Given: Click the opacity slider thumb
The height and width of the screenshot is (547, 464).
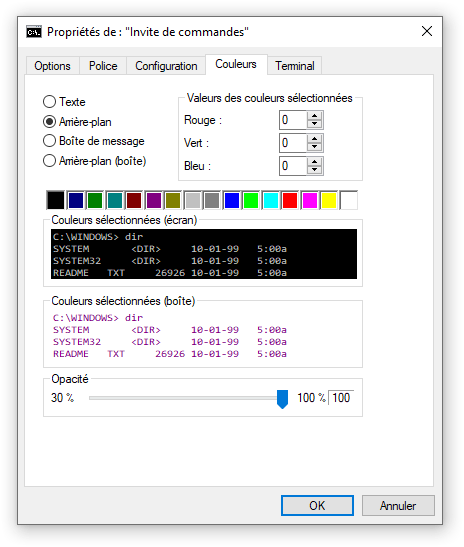Looking at the screenshot, I should [x=282, y=399].
